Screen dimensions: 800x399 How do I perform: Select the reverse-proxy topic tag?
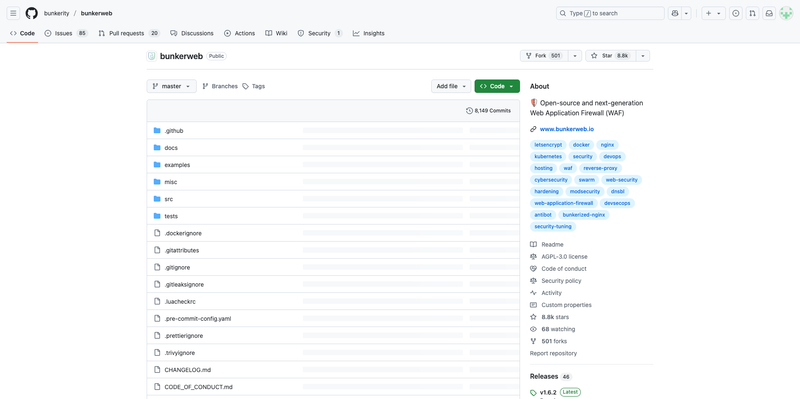click(601, 168)
